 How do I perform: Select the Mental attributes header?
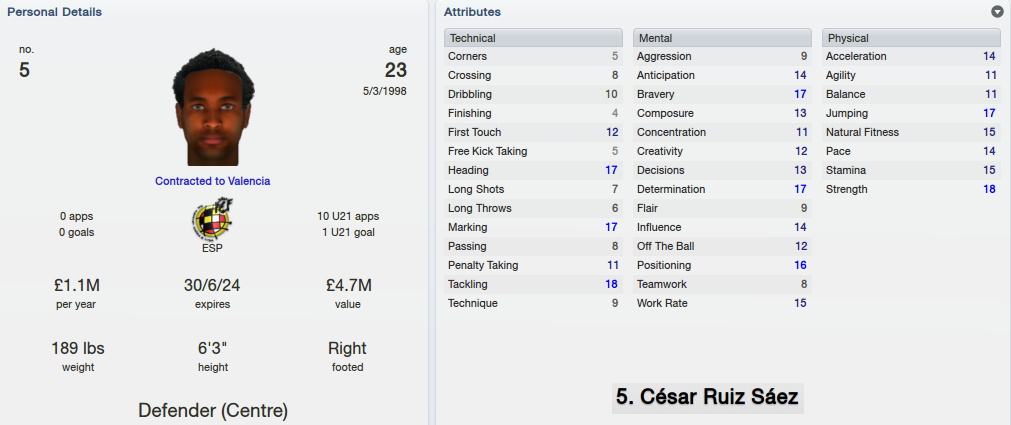pyautogui.click(x=722, y=38)
